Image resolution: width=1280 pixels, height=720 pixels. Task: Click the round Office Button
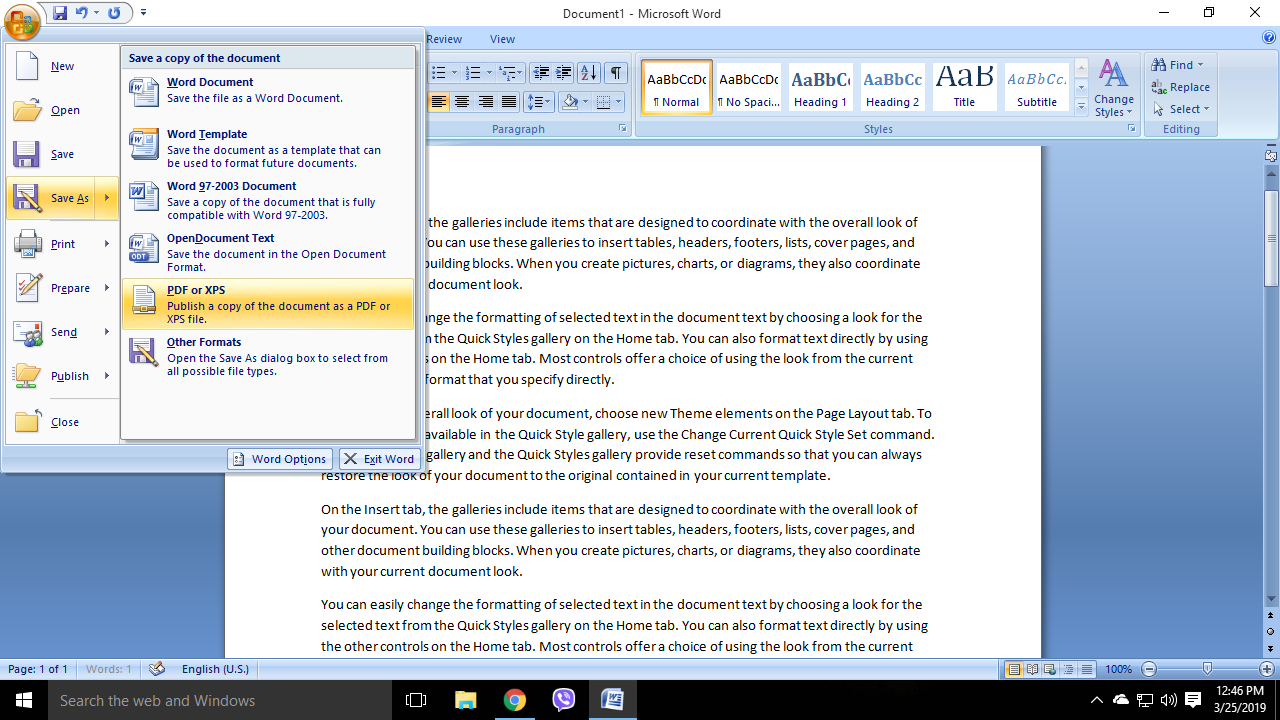pos(22,20)
